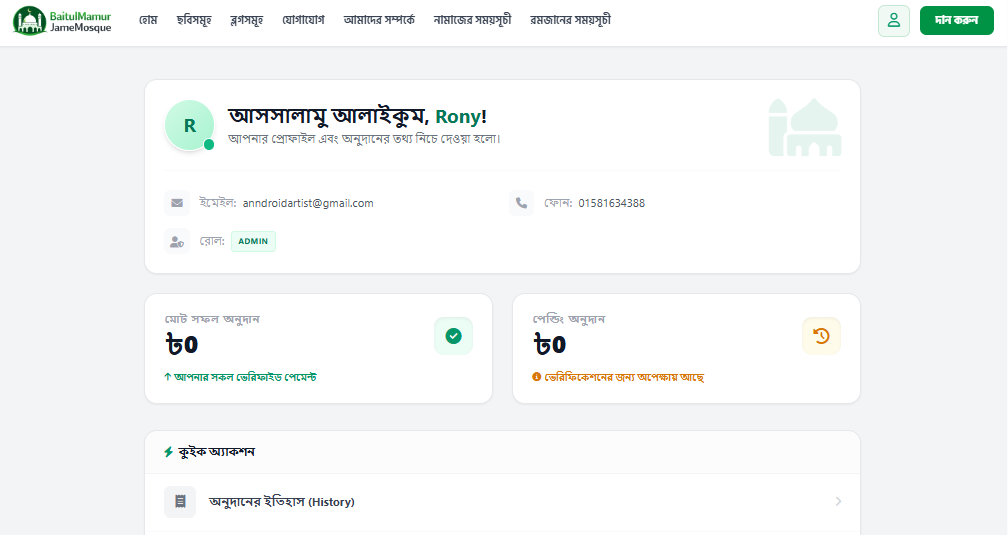Go to ছবিসমূহ gallery menu
This screenshot has width=1008, height=535.
[192, 20]
